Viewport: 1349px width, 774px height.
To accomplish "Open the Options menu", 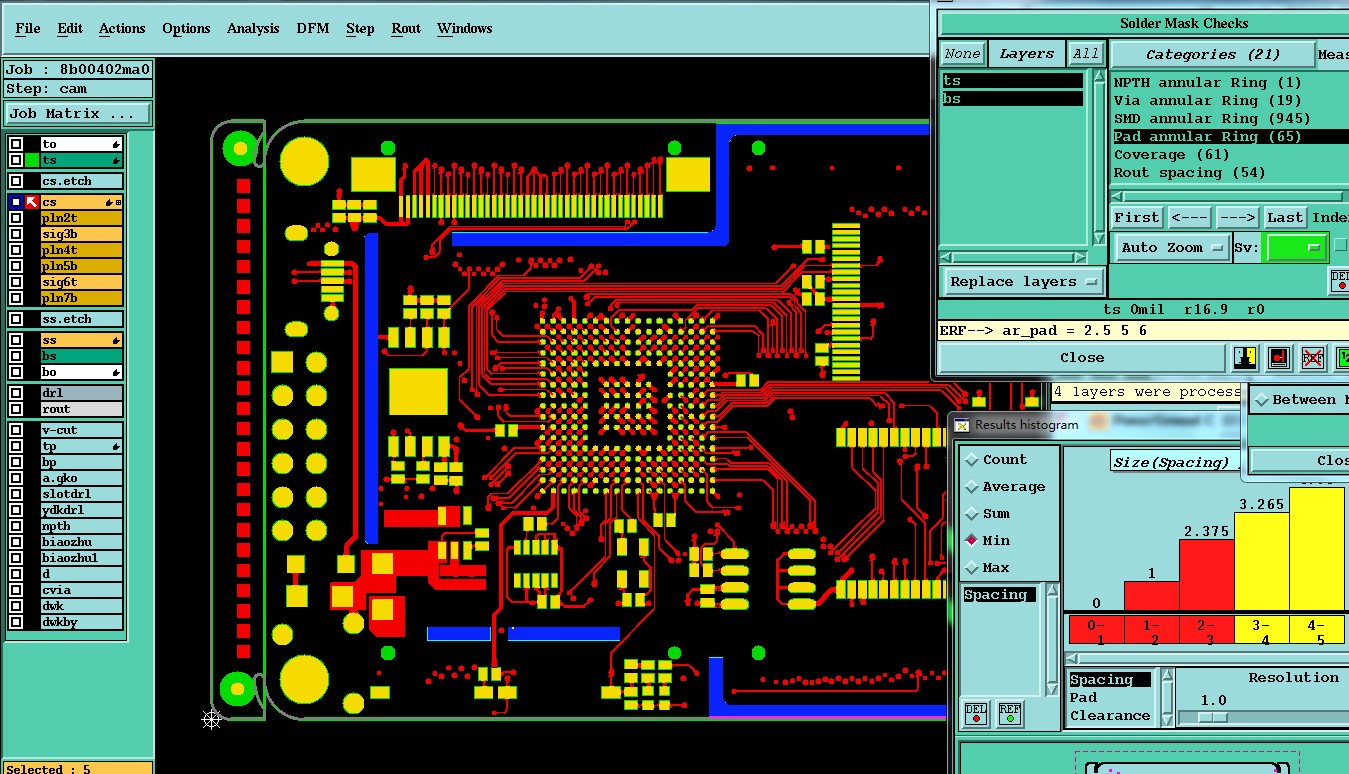I will 186,28.
